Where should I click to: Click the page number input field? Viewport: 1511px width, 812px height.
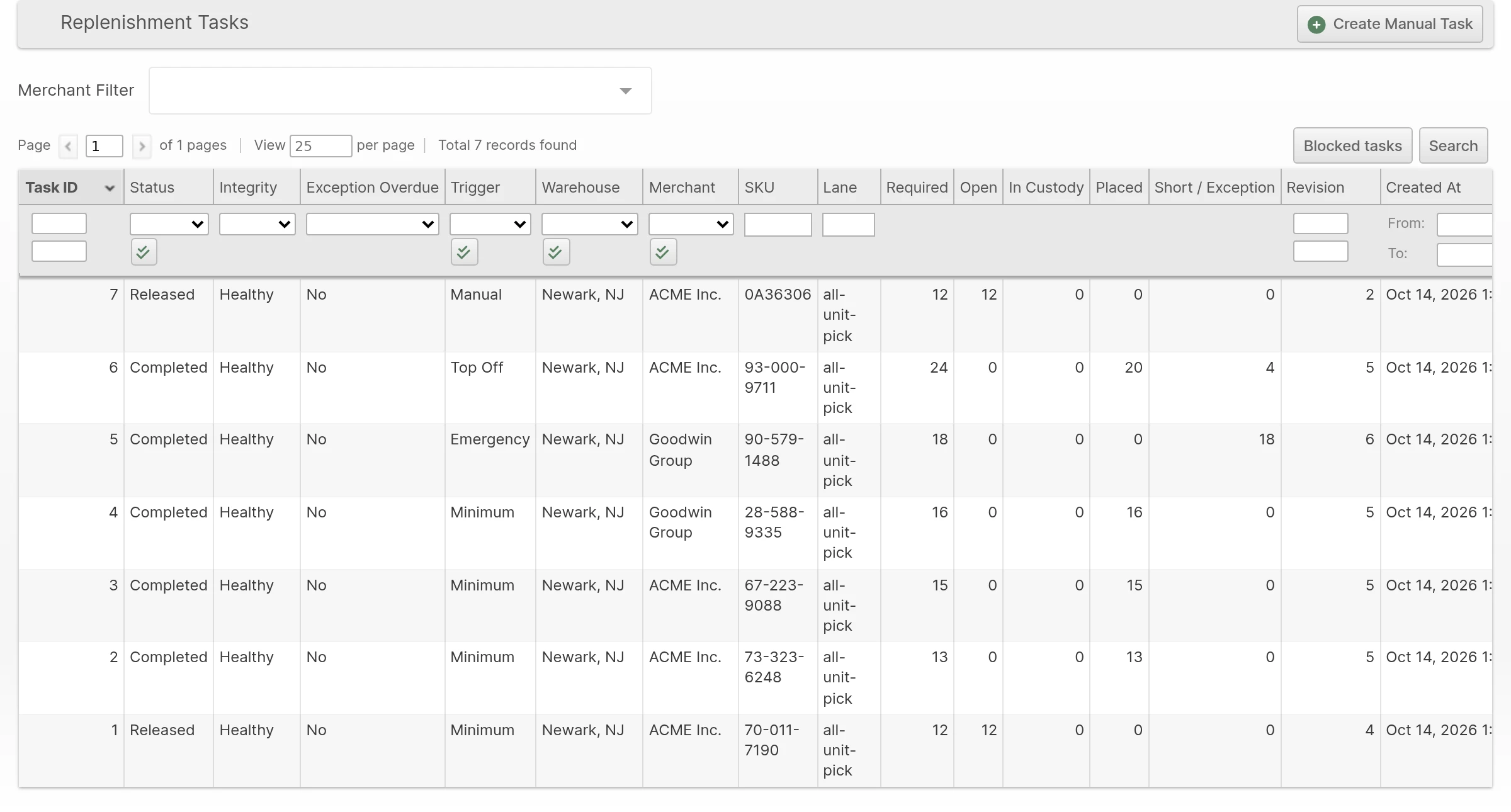[104, 146]
